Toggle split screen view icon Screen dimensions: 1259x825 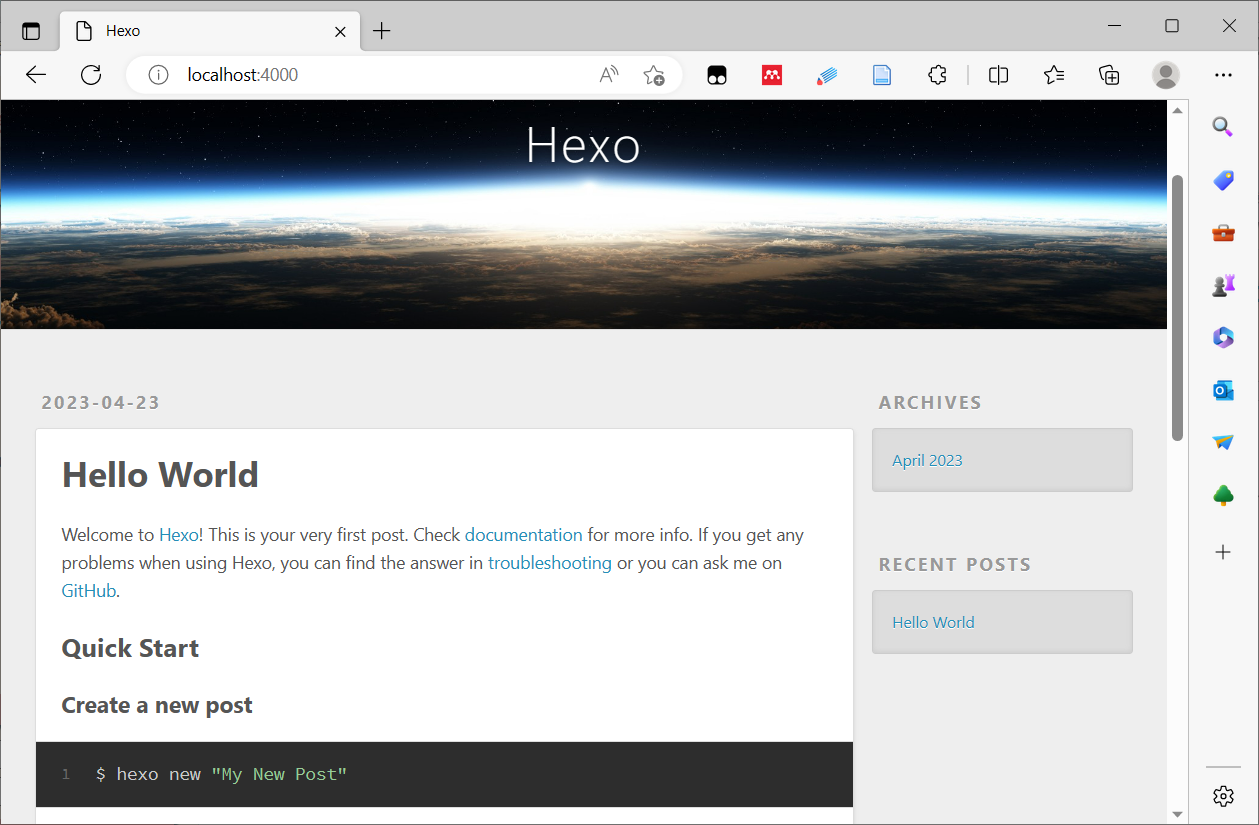tap(998, 75)
